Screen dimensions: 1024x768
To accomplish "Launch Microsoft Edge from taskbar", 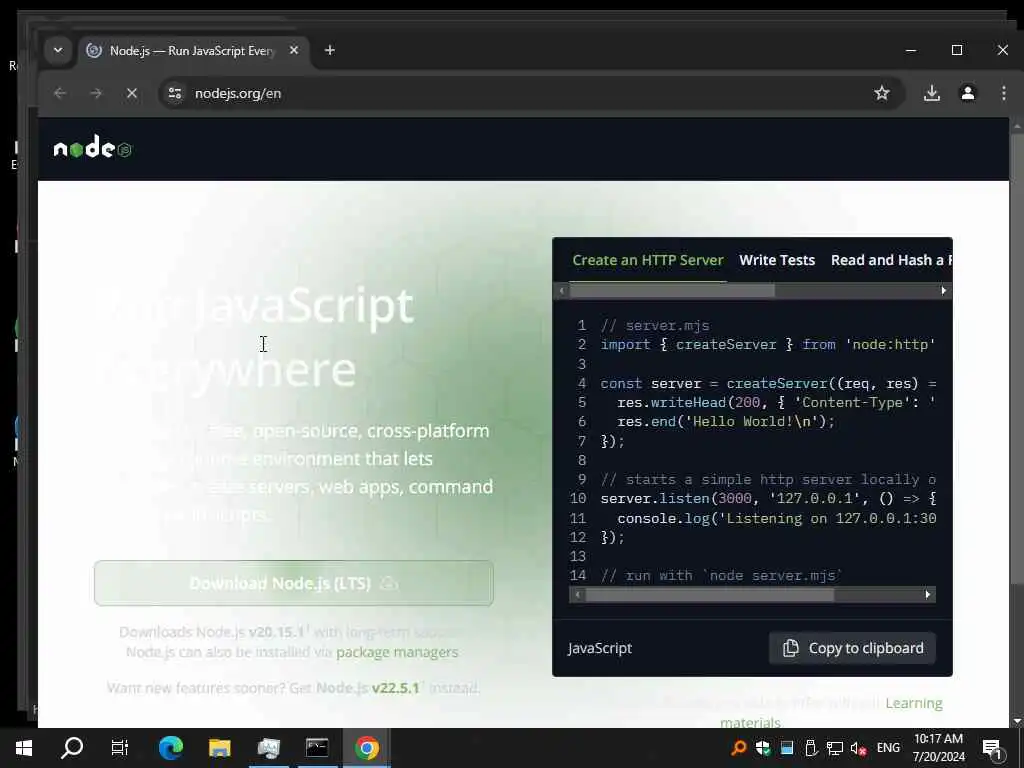I will tap(170, 748).
